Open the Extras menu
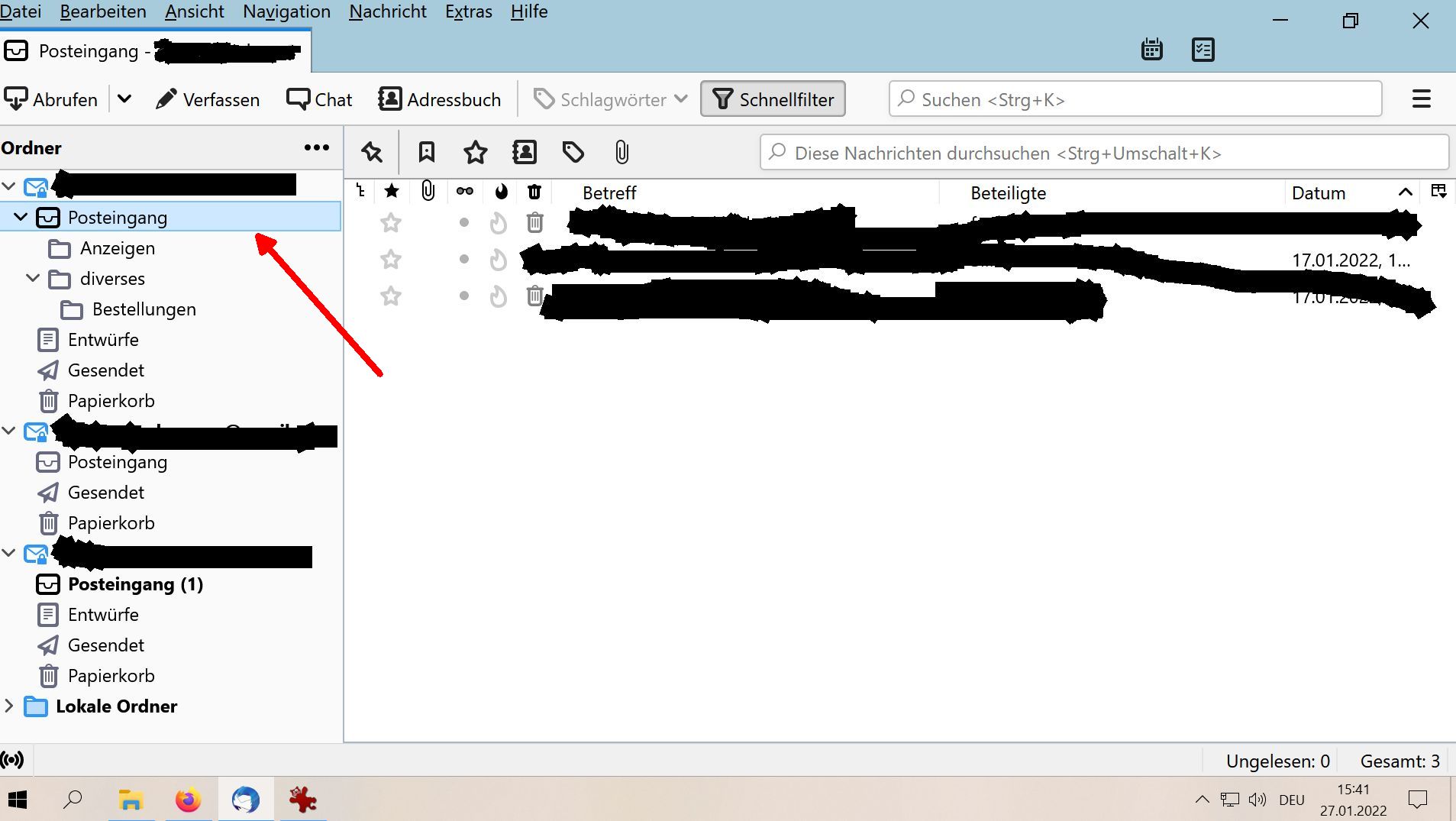 (x=468, y=11)
